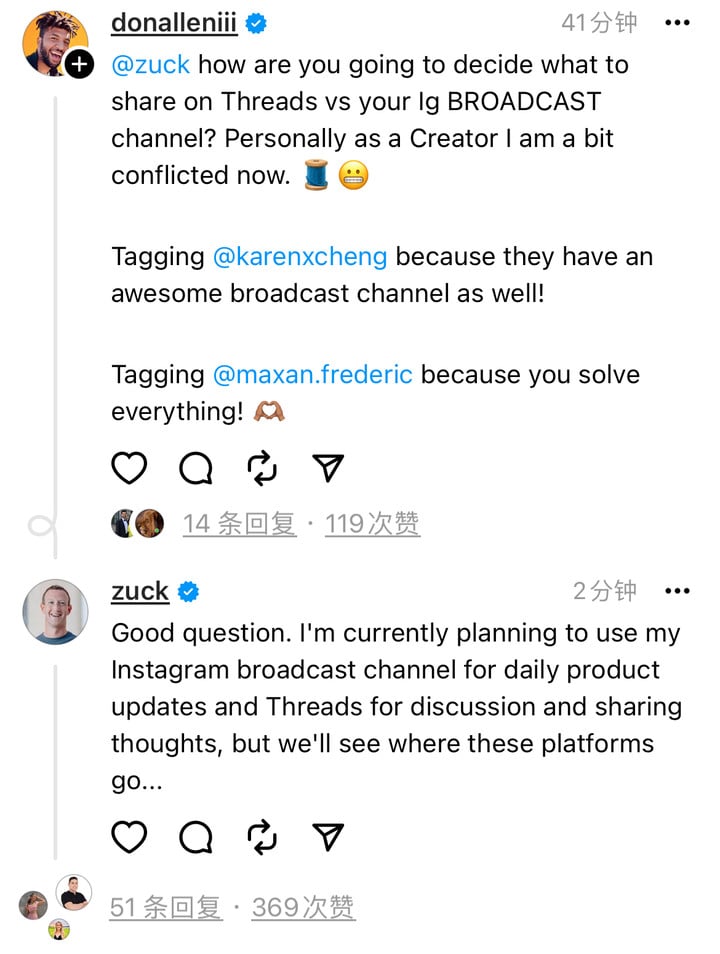Open three-dot menu on zuck's reply
This screenshot has width=720, height=954.
pyautogui.click(x=677, y=591)
